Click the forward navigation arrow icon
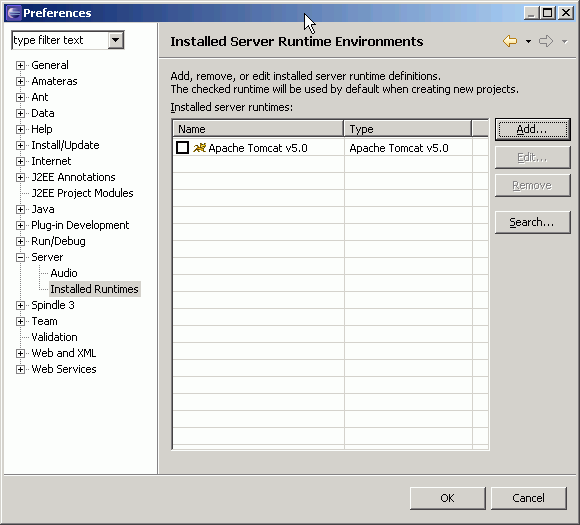The width and height of the screenshot is (580, 525). 546,41
